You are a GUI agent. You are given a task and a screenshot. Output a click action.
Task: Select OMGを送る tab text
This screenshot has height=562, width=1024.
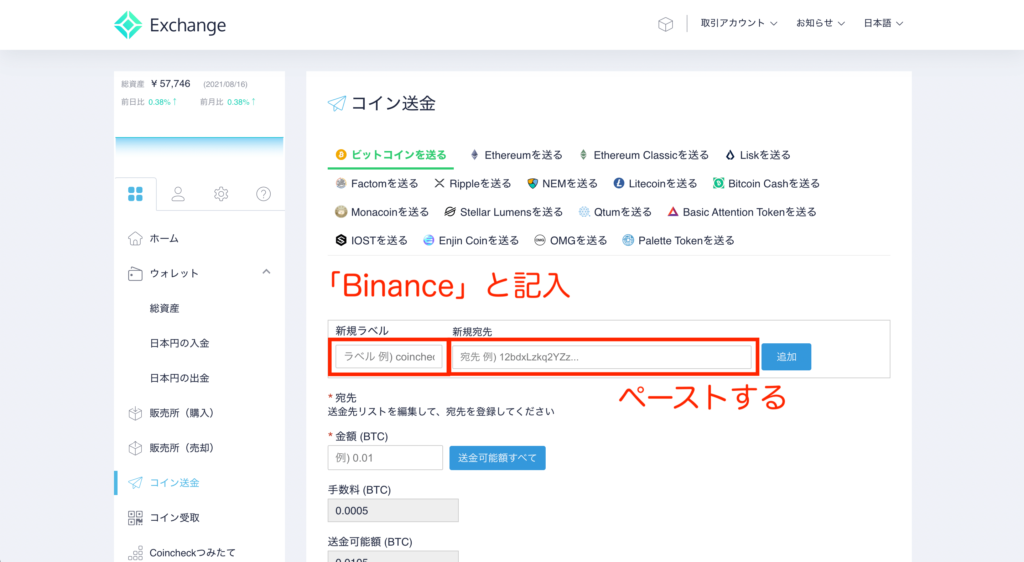(x=579, y=241)
